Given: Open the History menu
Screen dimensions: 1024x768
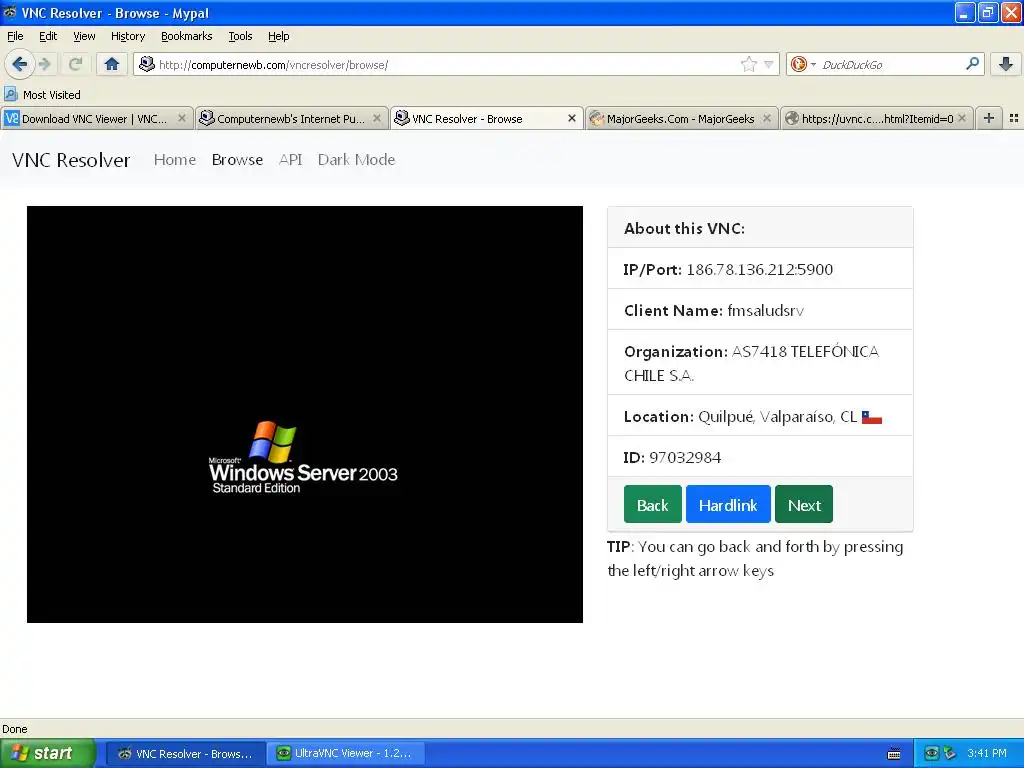Looking at the screenshot, I should pos(127,36).
